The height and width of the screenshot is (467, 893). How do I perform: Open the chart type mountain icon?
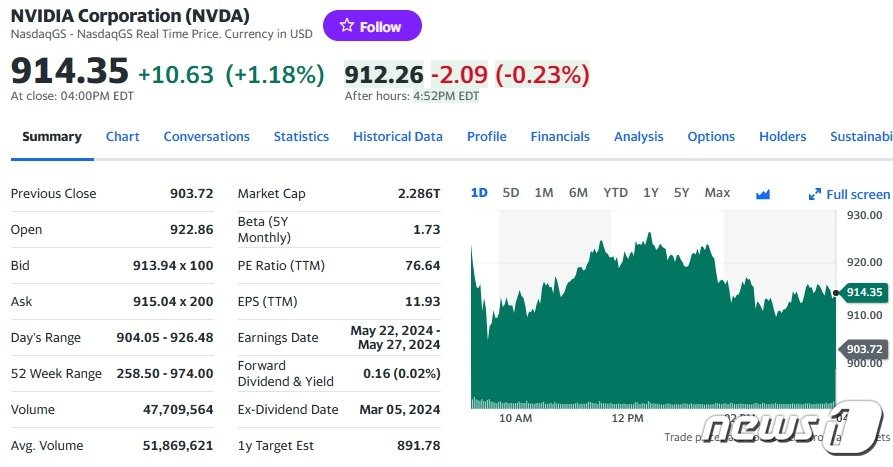[x=763, y=194]
